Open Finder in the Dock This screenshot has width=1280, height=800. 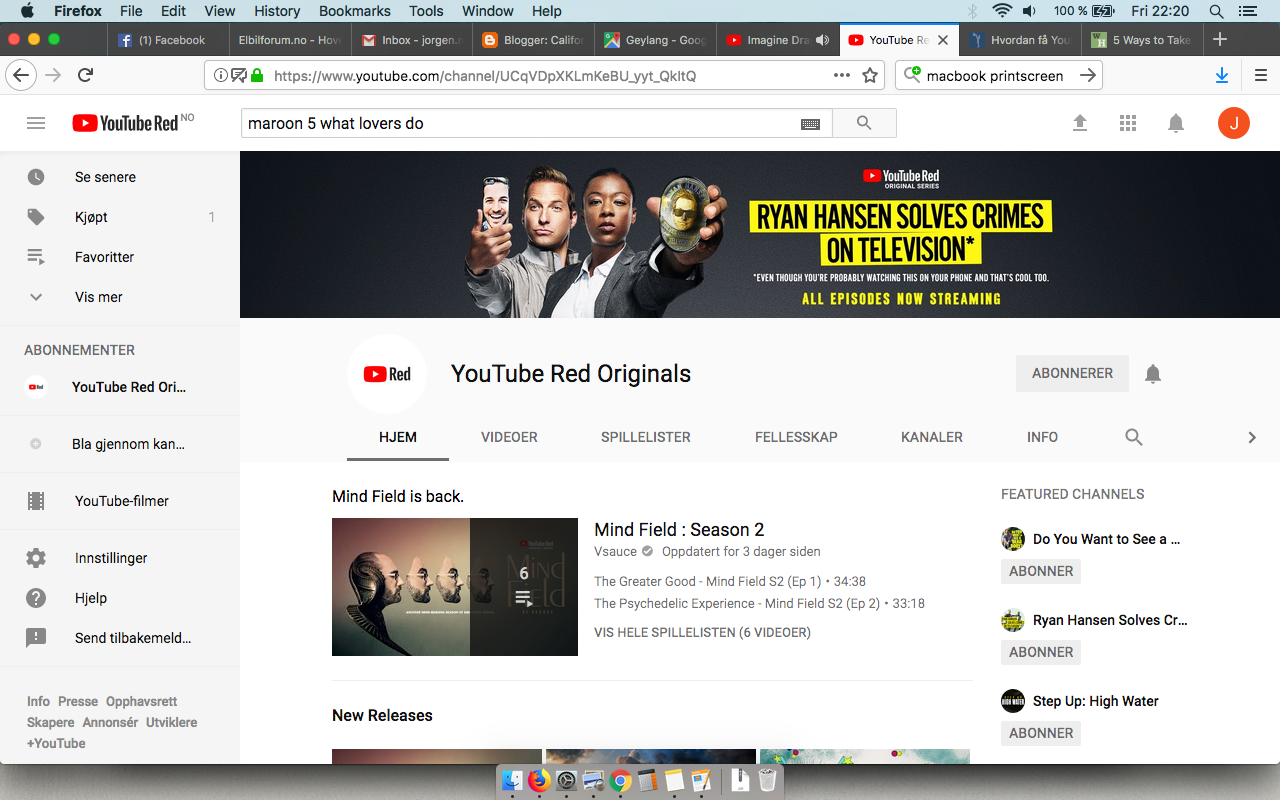(513, 781)
